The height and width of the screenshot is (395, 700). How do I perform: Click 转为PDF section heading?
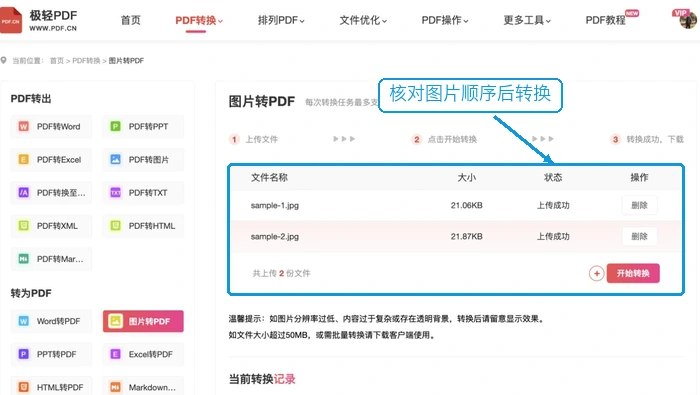31,293
